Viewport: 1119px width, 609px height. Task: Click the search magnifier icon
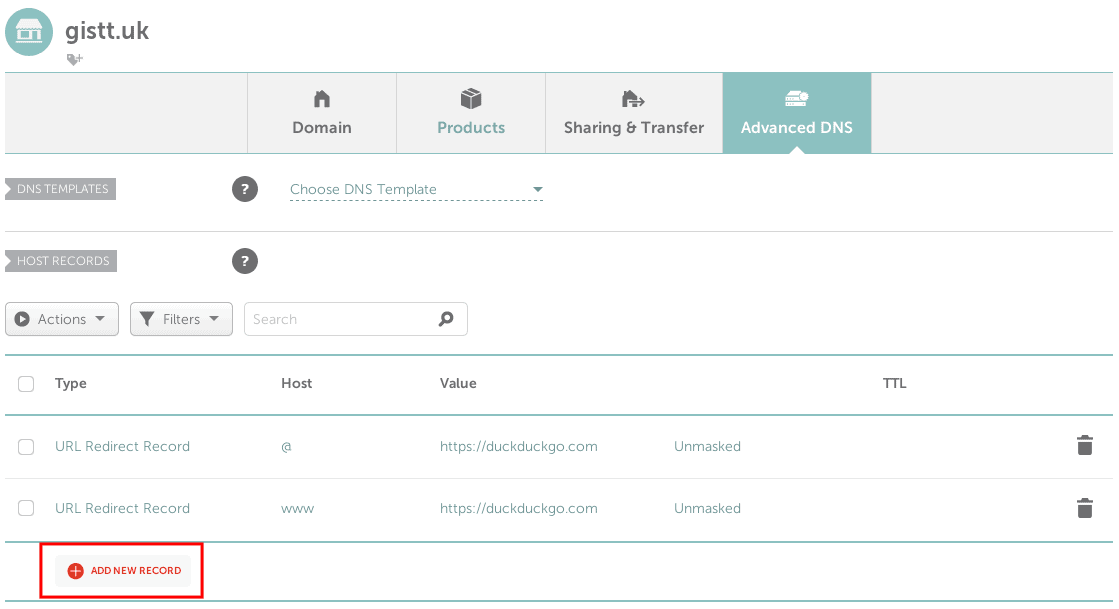point(446,318)
